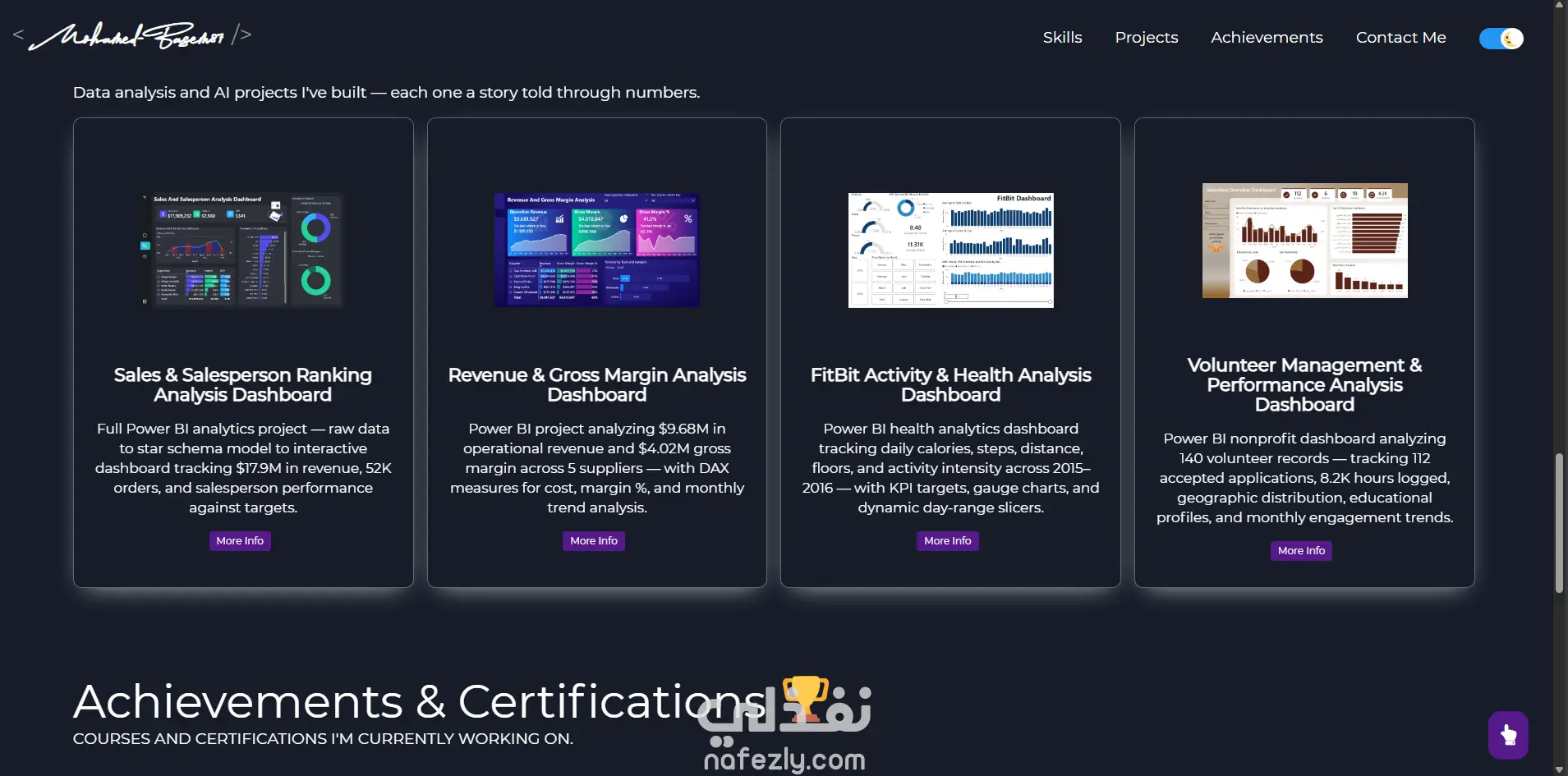
Task: Select the Volunteer Management & Performance title
Action: (1305, 385)
